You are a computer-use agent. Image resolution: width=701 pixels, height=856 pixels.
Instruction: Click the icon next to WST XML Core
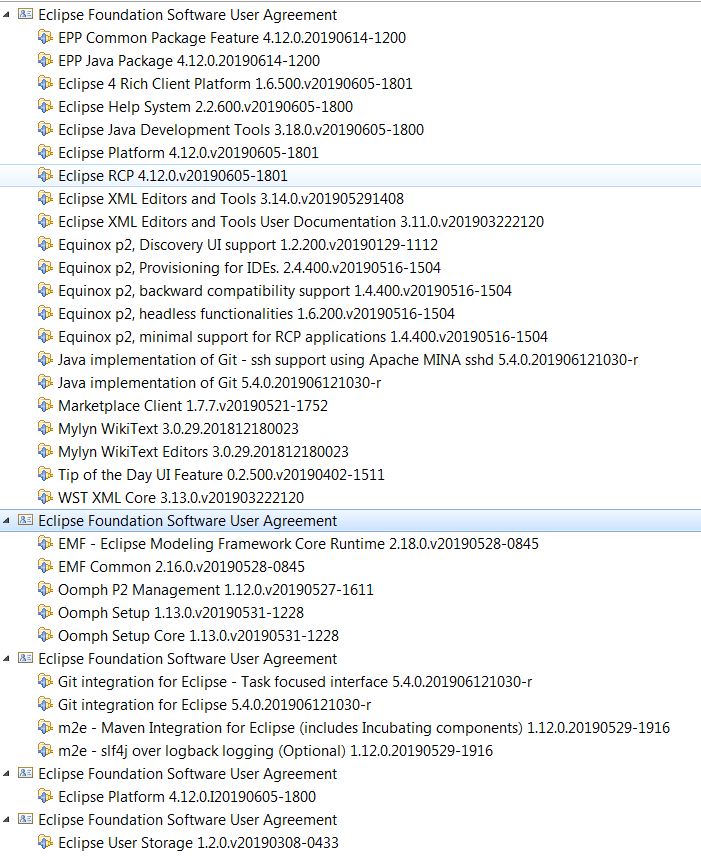[x=44, y=497]
